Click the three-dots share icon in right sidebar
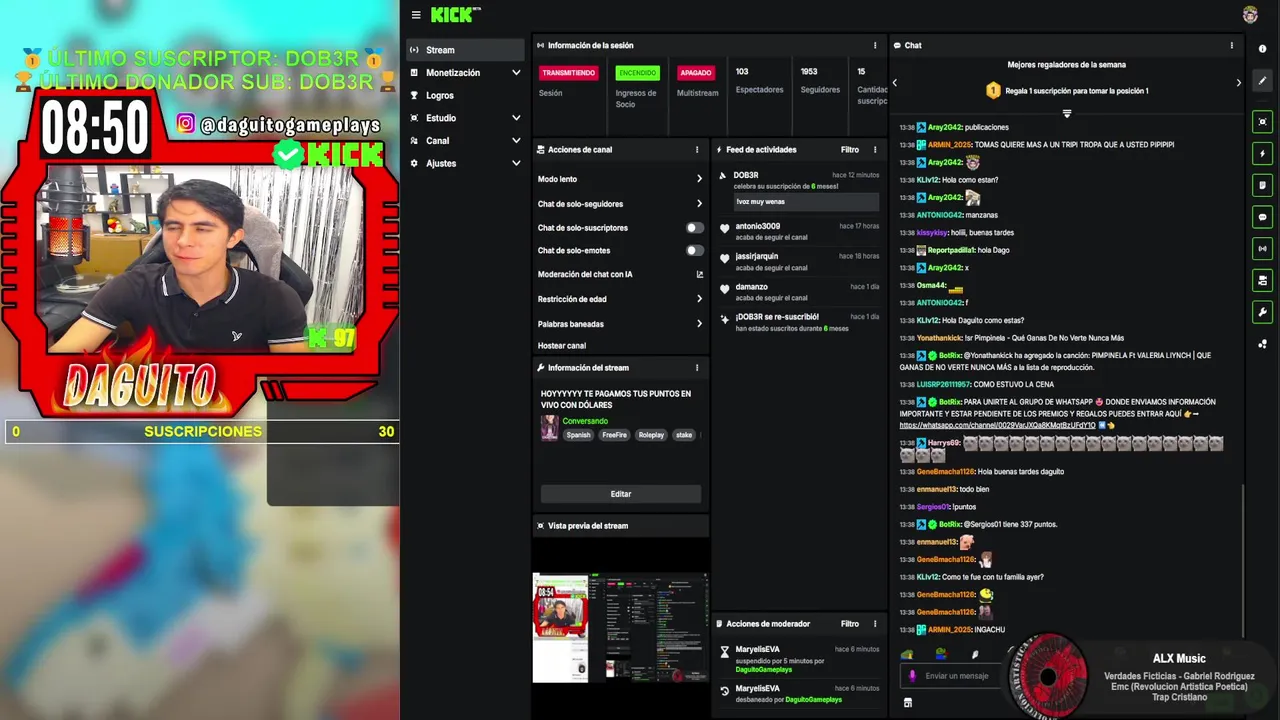 1262,344
